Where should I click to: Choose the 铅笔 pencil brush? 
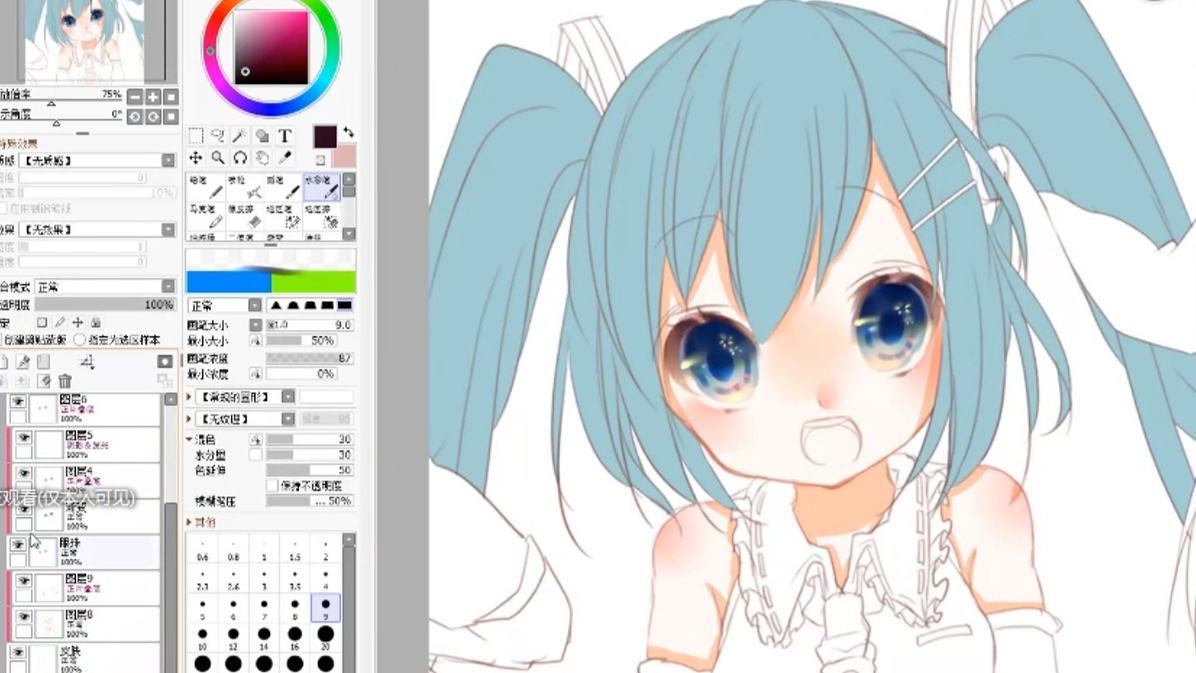[x=206, y=187]
